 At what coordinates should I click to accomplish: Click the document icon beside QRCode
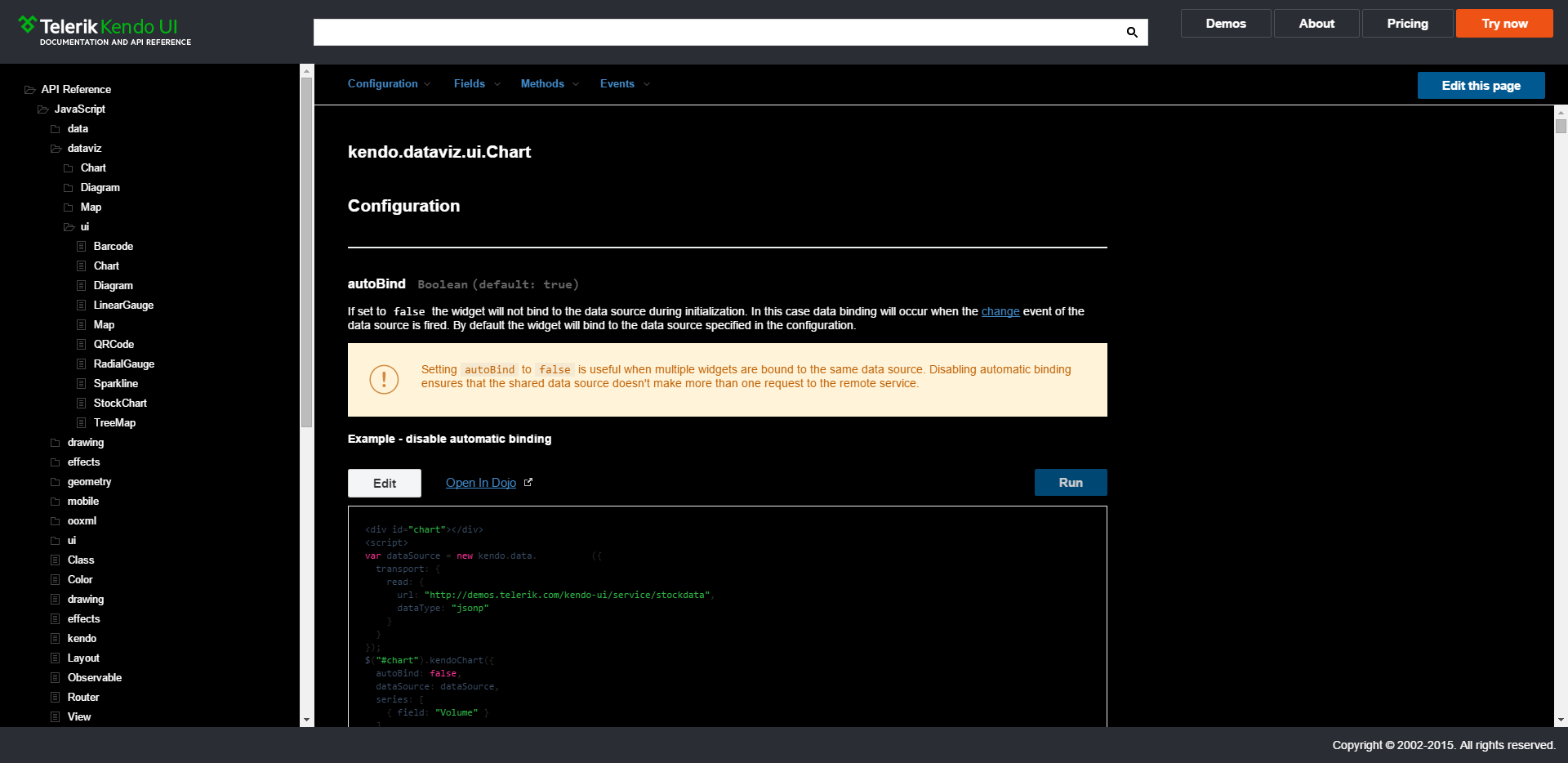click(x=82, y=345)
